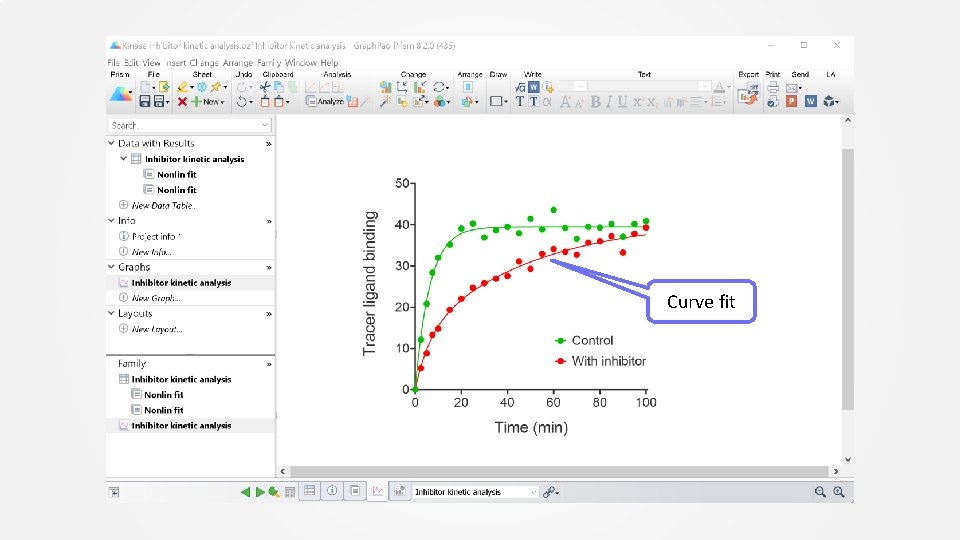Collapse the Graphs section
Viewport: 960px width, 540px height.
[111, 267]
